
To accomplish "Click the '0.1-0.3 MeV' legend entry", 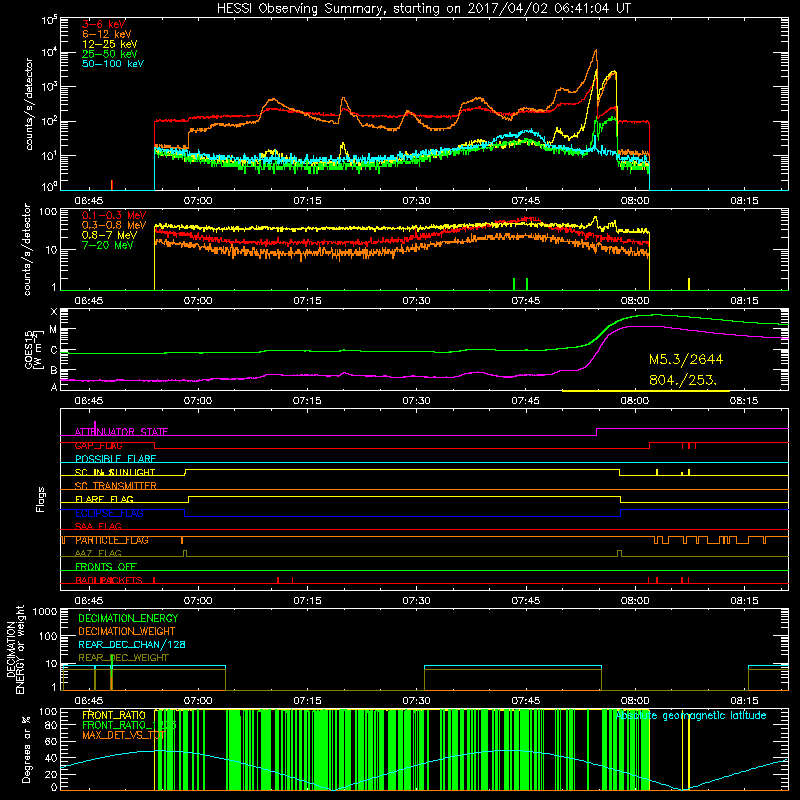I will tap(114, 215).
